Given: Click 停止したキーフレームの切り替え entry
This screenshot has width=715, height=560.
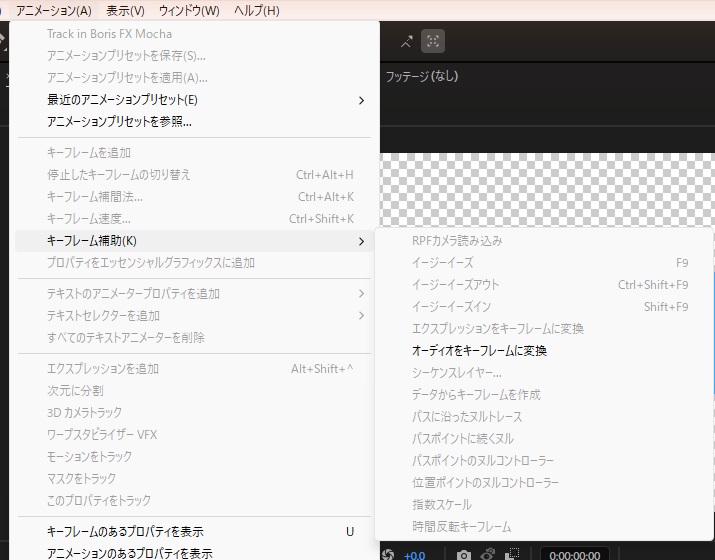Looking at the screenshot, I should 194,175.
